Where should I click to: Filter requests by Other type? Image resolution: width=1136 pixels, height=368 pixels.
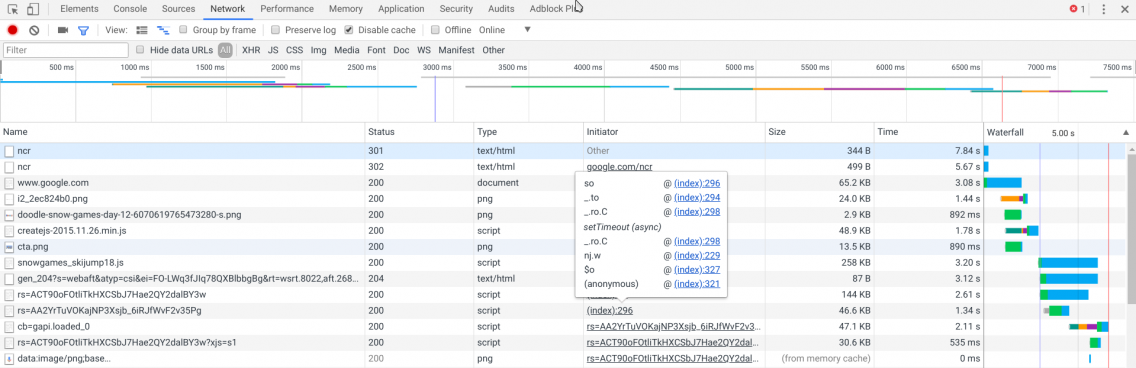pos(493,50)
